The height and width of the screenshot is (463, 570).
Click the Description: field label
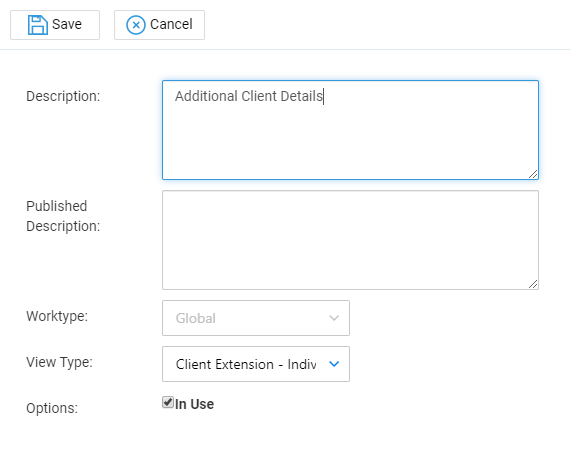(x=63, y=96)
